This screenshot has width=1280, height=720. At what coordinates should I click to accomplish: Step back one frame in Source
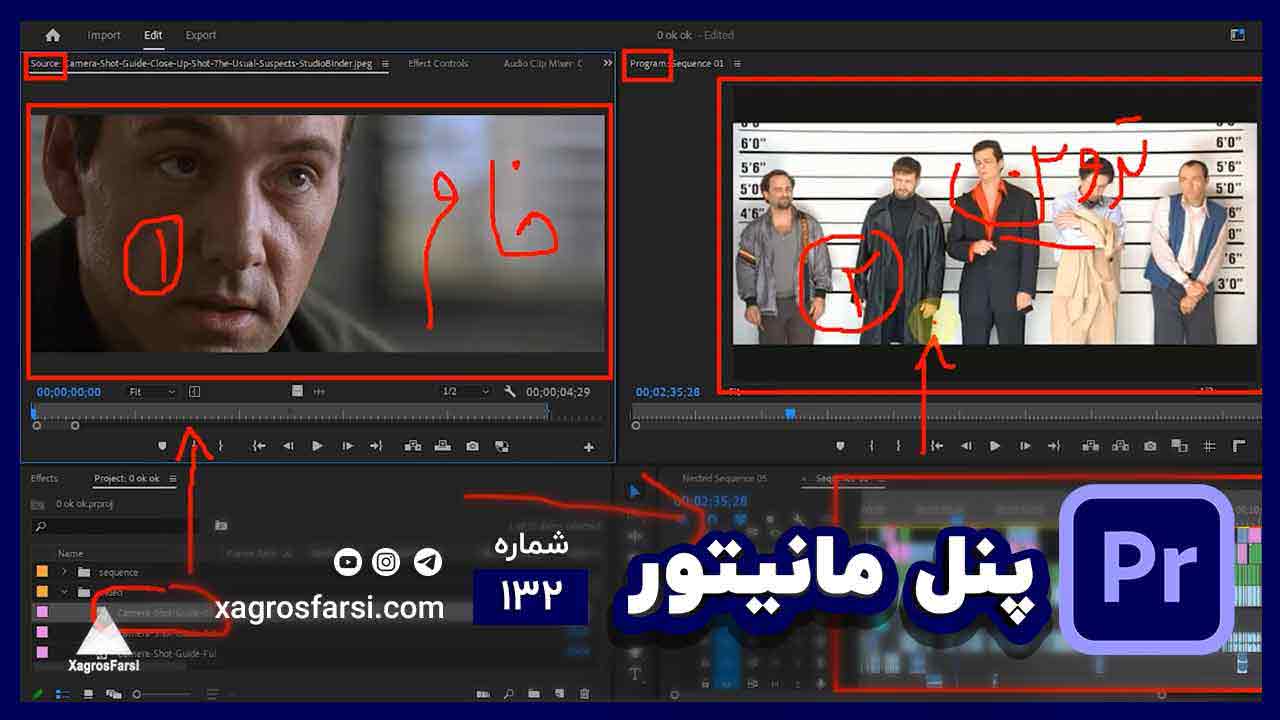(x=288, y=446)
